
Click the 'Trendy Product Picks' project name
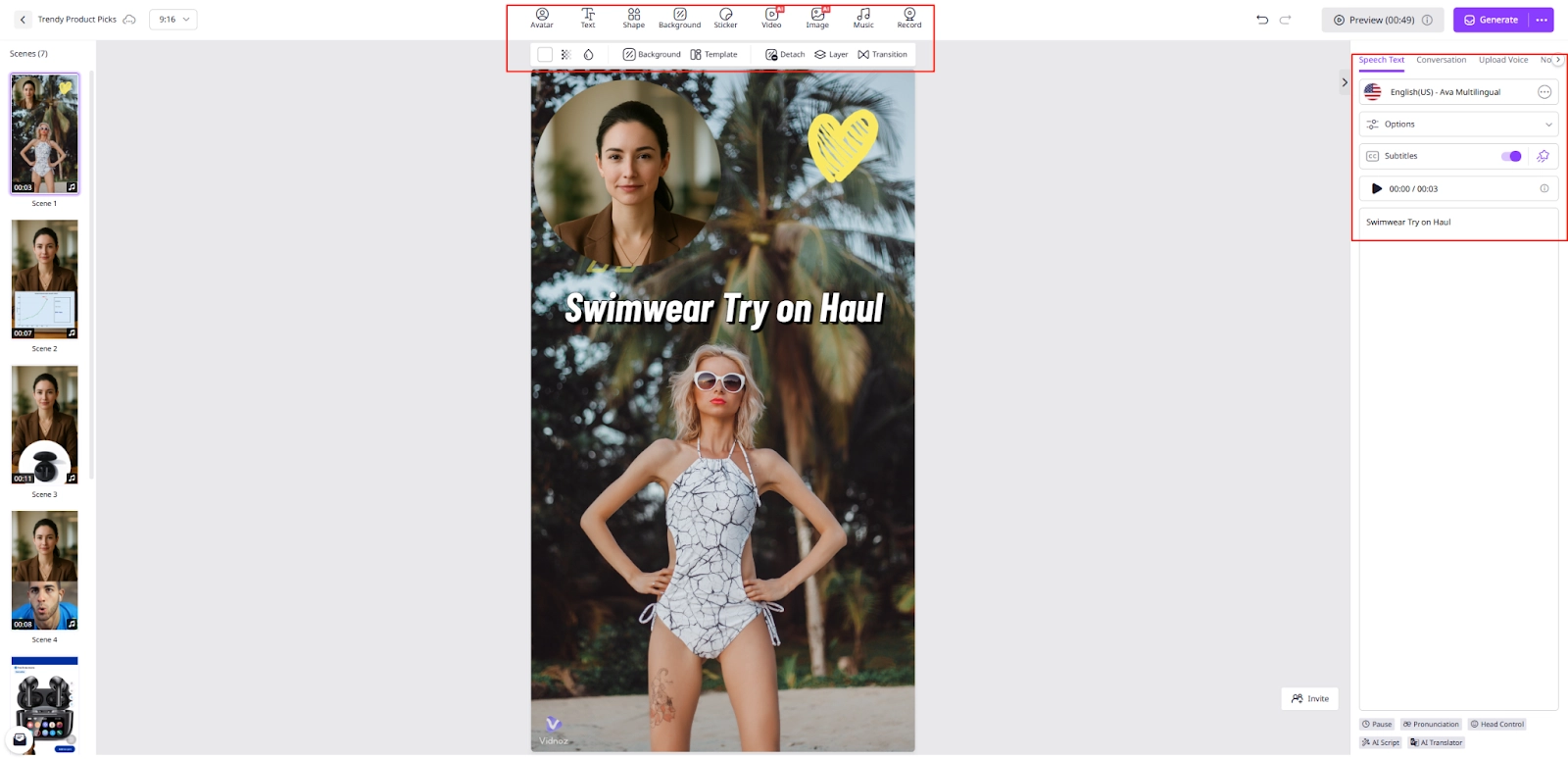coord(77,20)
